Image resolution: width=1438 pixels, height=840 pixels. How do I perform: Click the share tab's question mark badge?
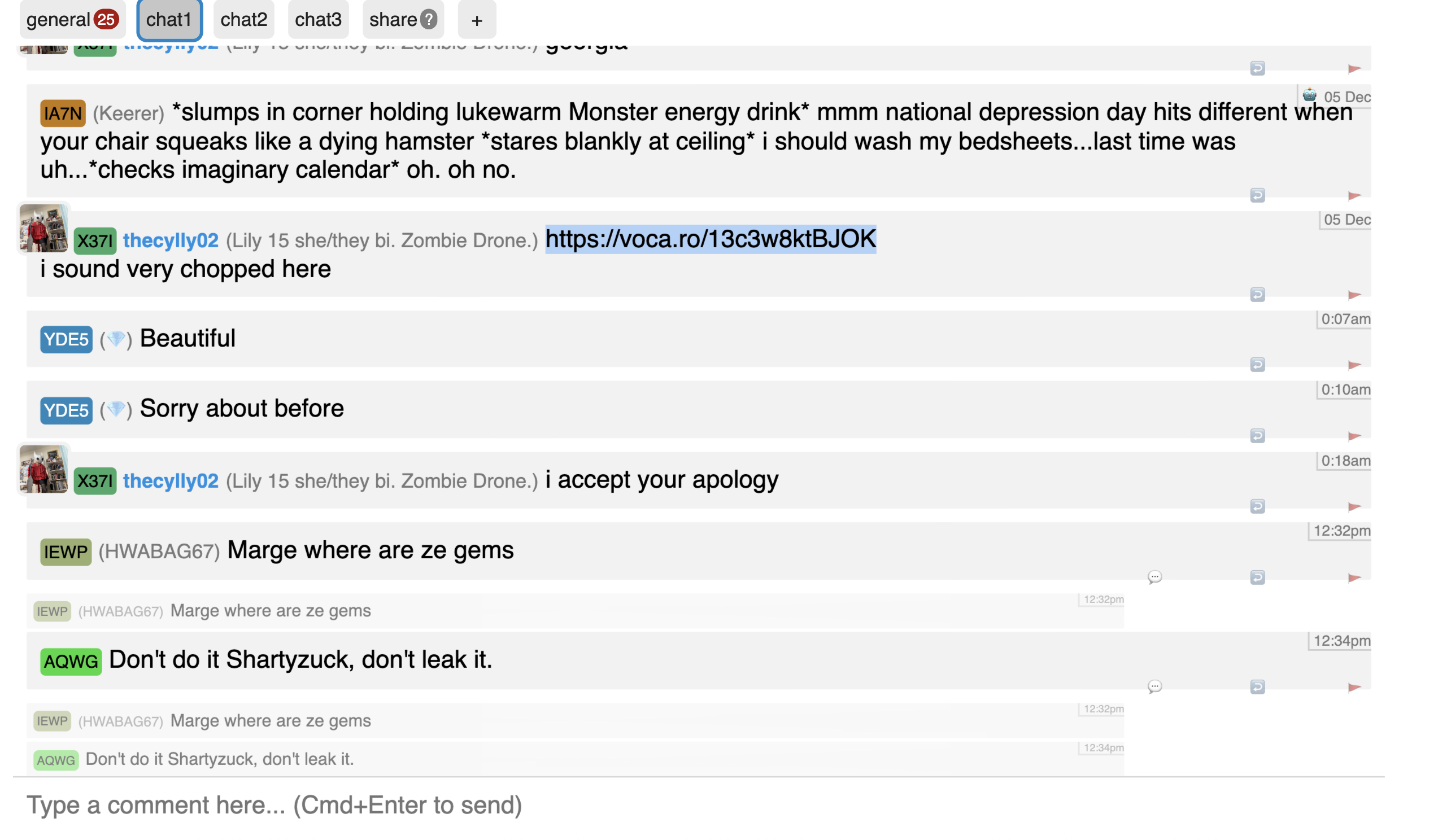pos(429,20)
